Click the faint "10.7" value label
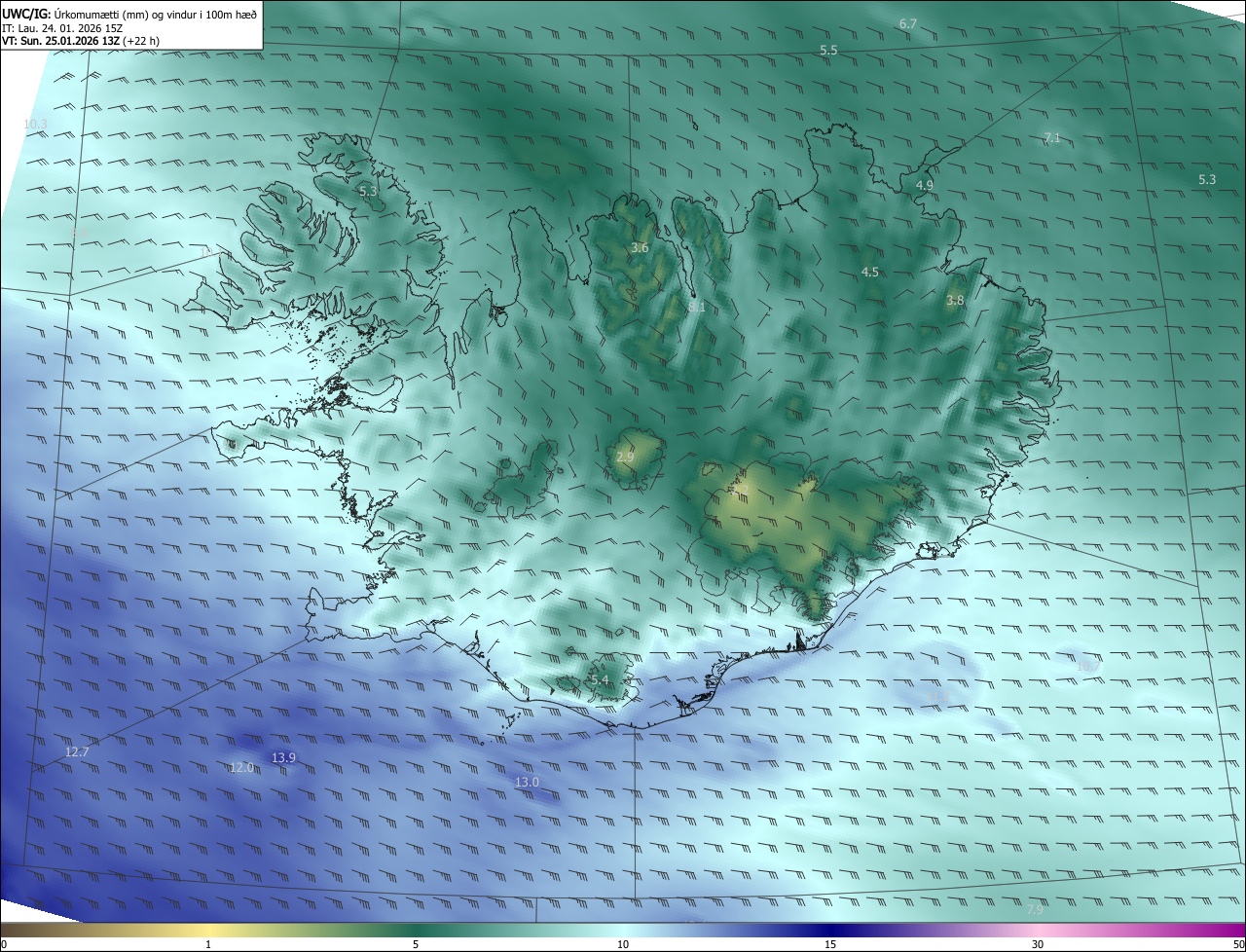The height and width of the screenshot is (952, 1246). tap(1087, 667)
